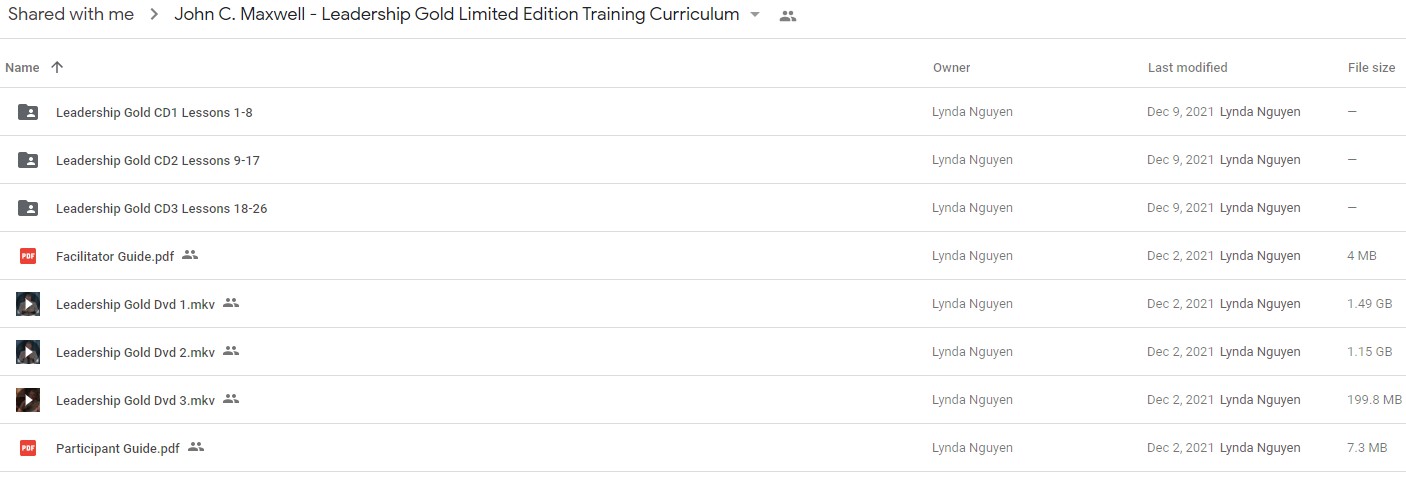The image size is (1406, 481).
Task: Click the breadcrumb chevron after Shared with me
Action: [154, 15]
